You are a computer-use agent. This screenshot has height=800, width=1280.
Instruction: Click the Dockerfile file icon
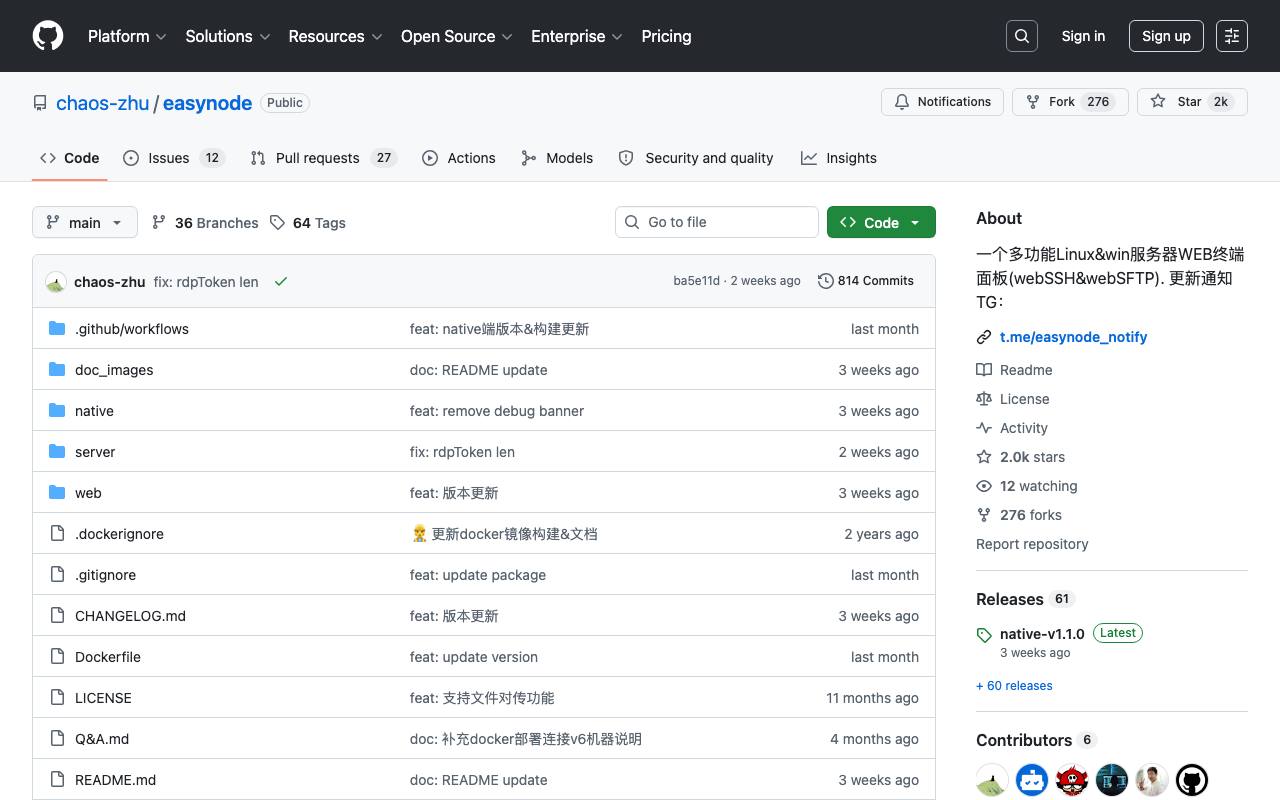57,656
